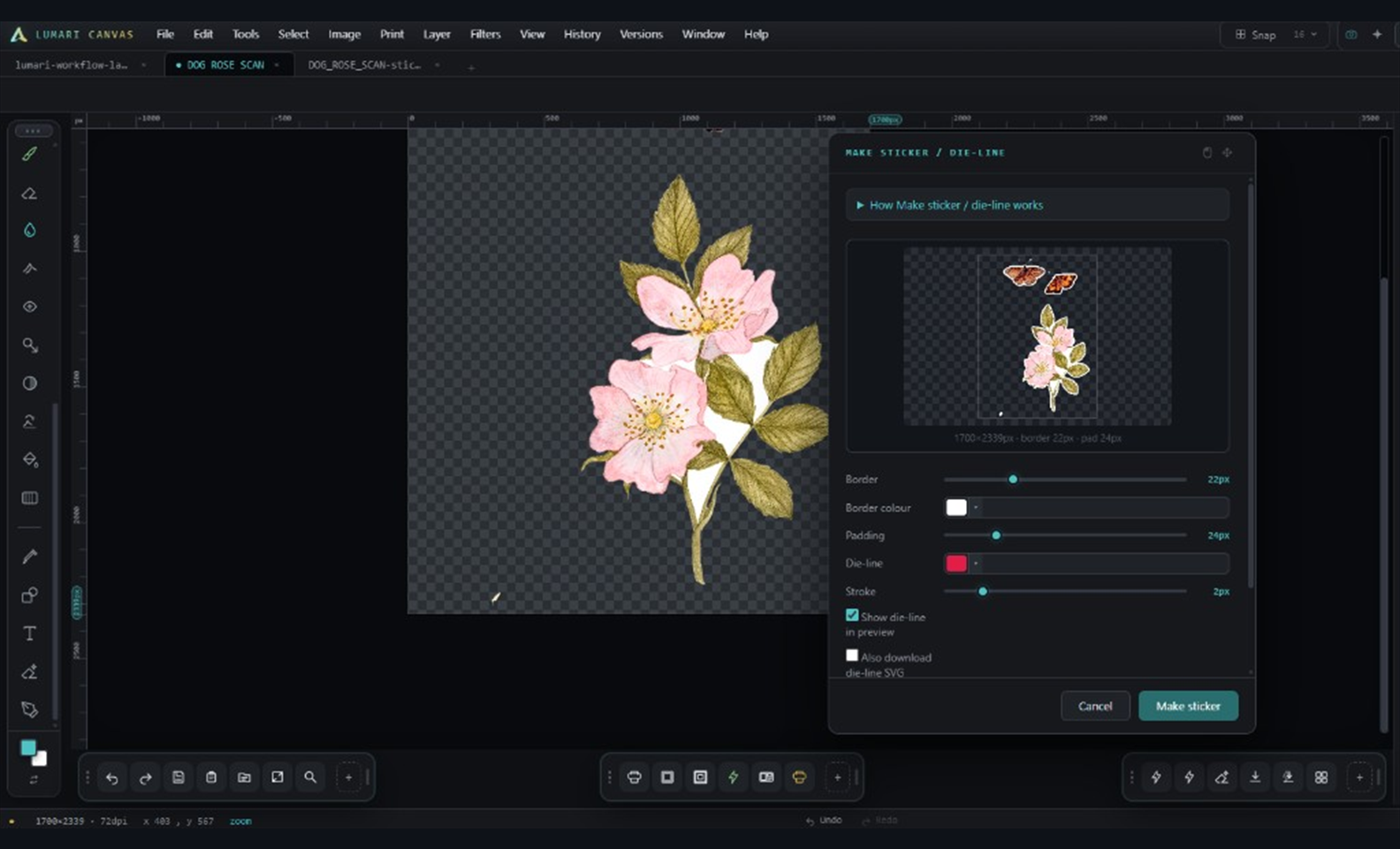This screenshot has width=1400, height=849.
Task: Open the Border colour dropdown
Action: (976, 507)
